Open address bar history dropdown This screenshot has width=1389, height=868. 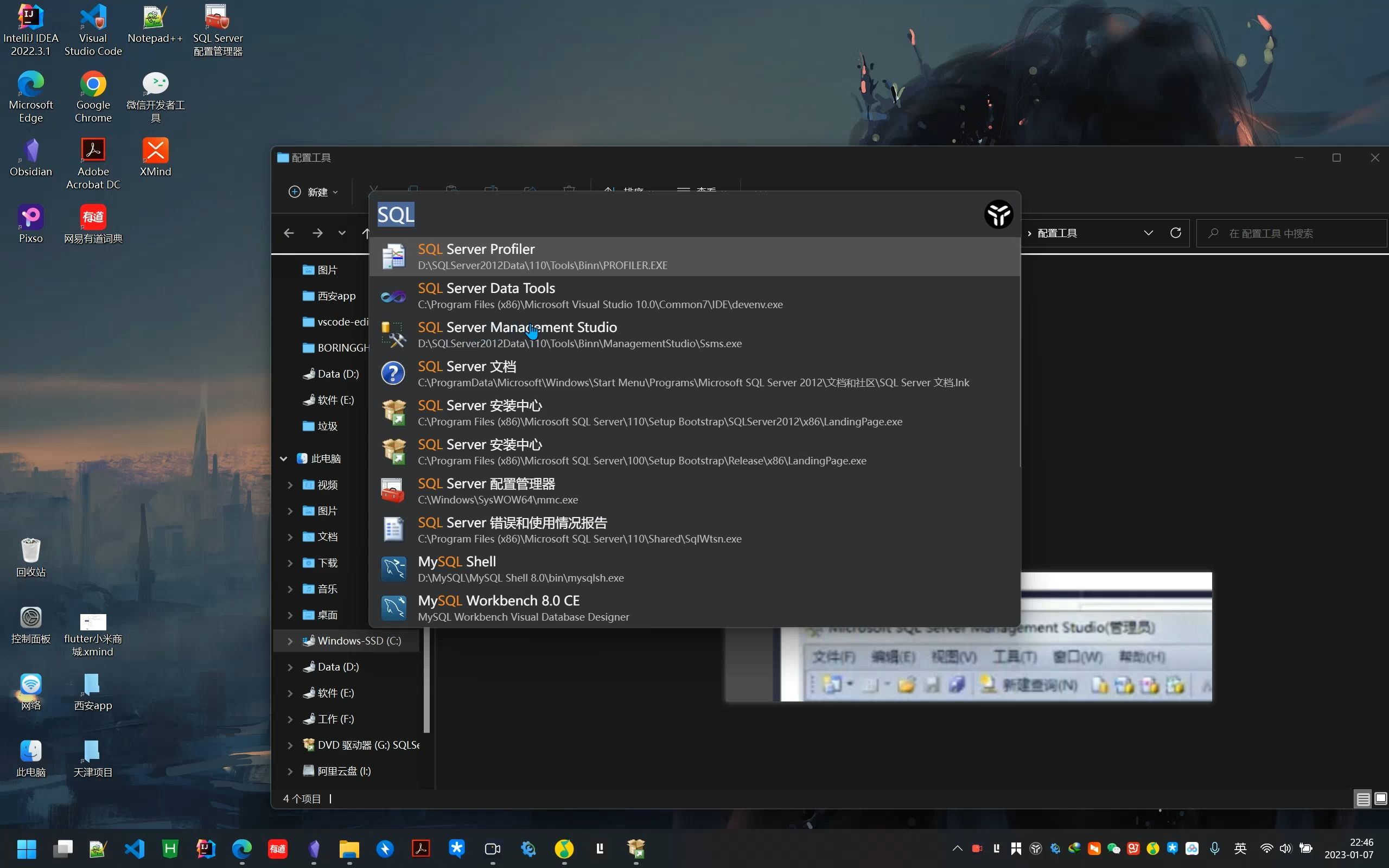[1149, 233]
